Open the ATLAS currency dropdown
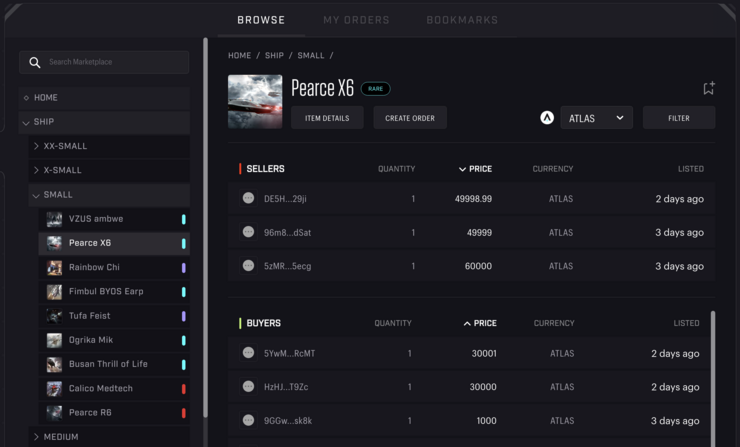The image size is (740, 447). 597,118
